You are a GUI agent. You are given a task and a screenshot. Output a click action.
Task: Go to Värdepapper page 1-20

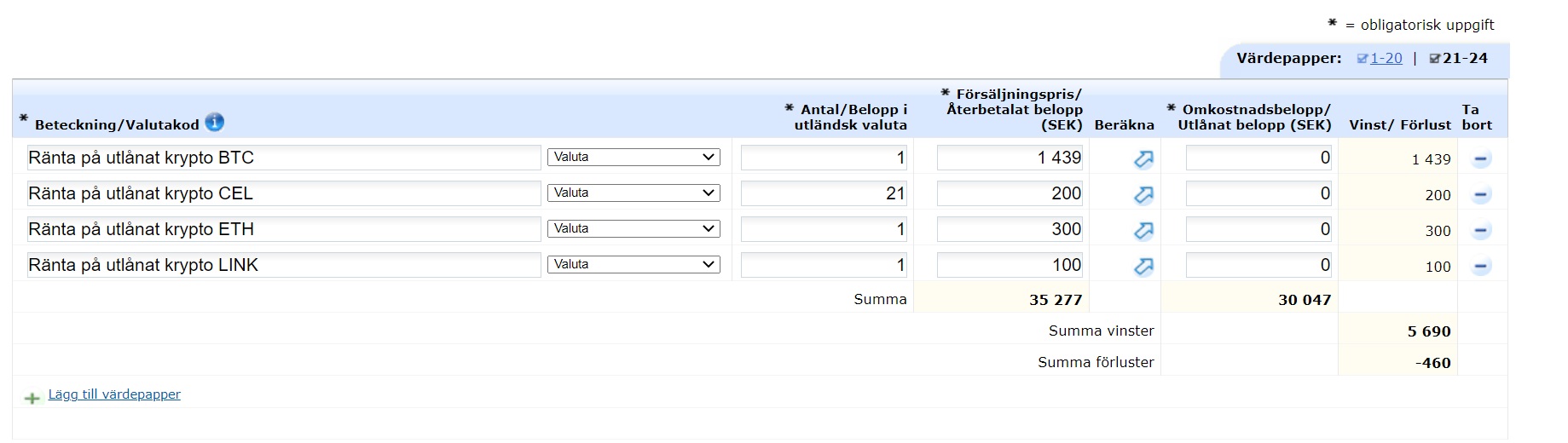(1386, 59)
